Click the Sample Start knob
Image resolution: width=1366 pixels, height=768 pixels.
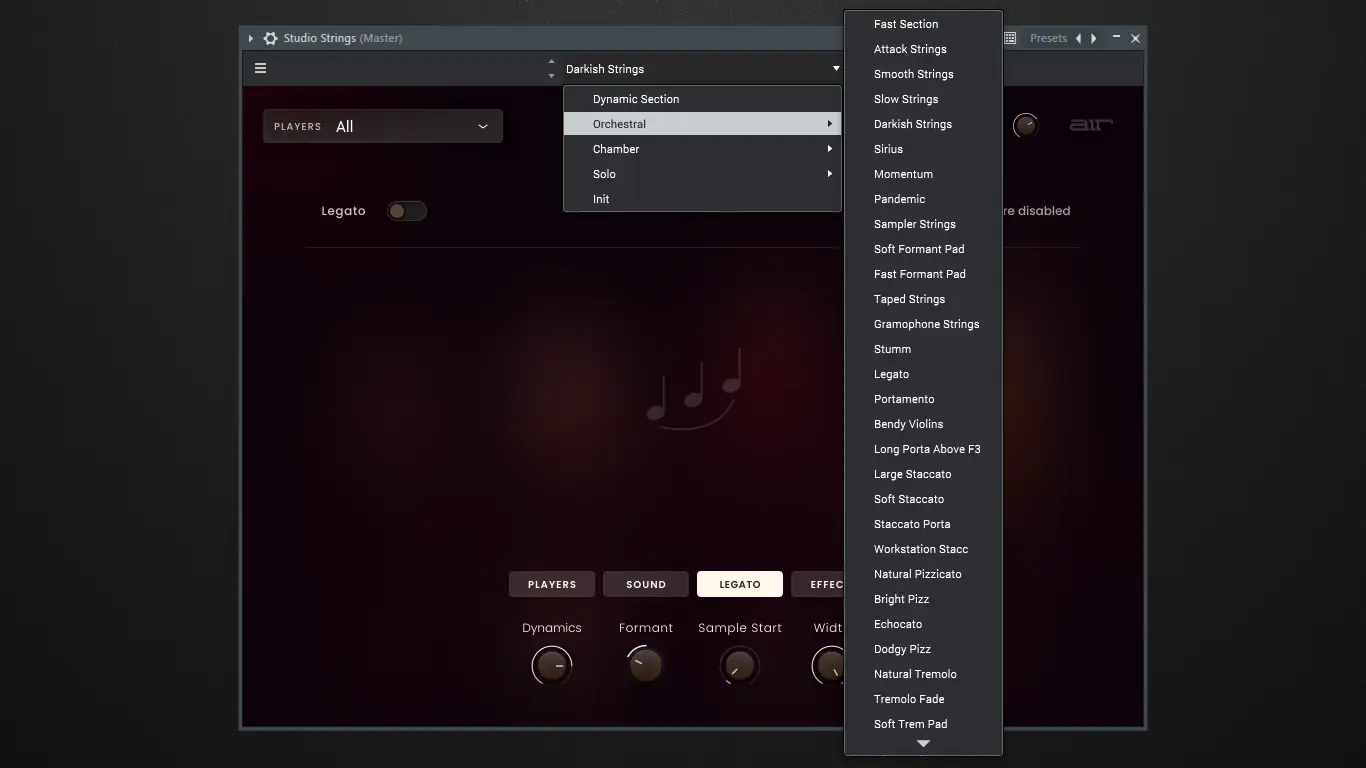point(740,665)
